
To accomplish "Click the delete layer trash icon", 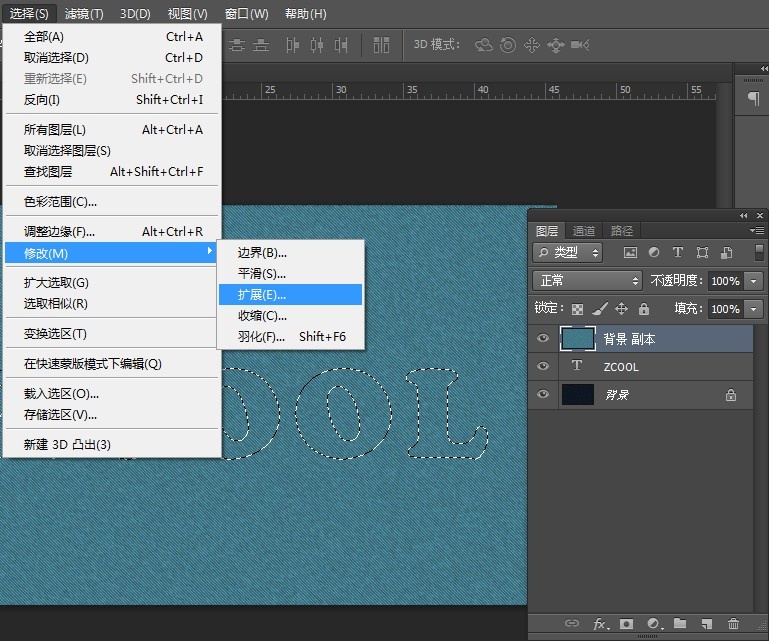I will coord(733,624).
